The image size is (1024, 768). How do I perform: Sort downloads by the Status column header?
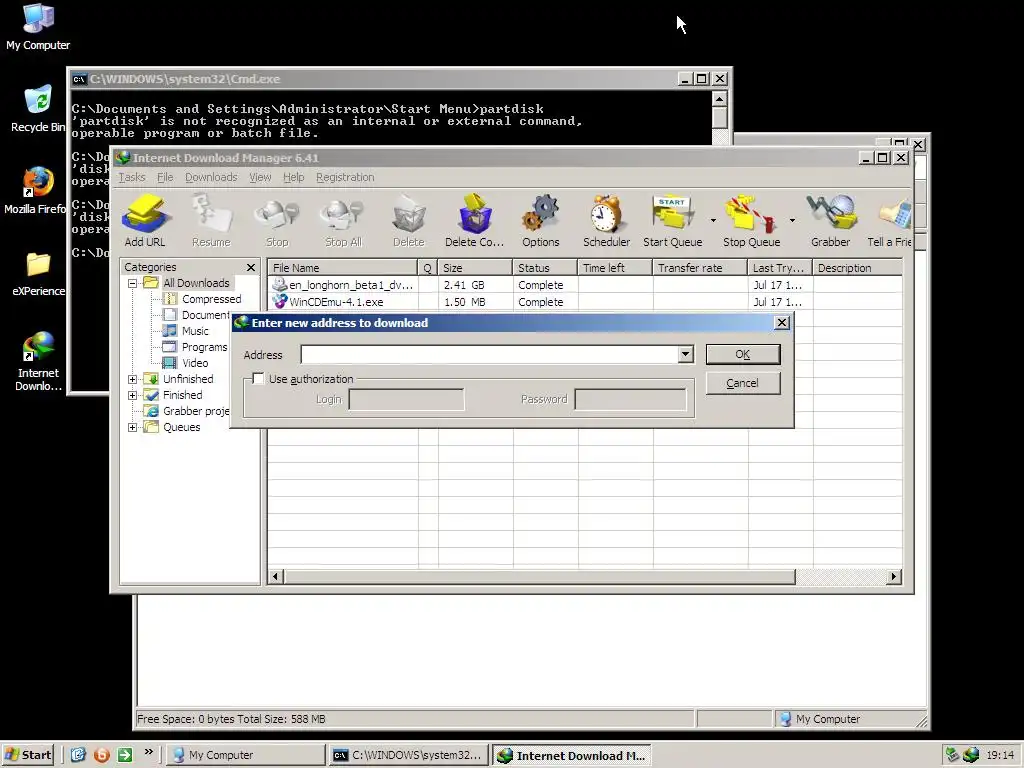545,268
